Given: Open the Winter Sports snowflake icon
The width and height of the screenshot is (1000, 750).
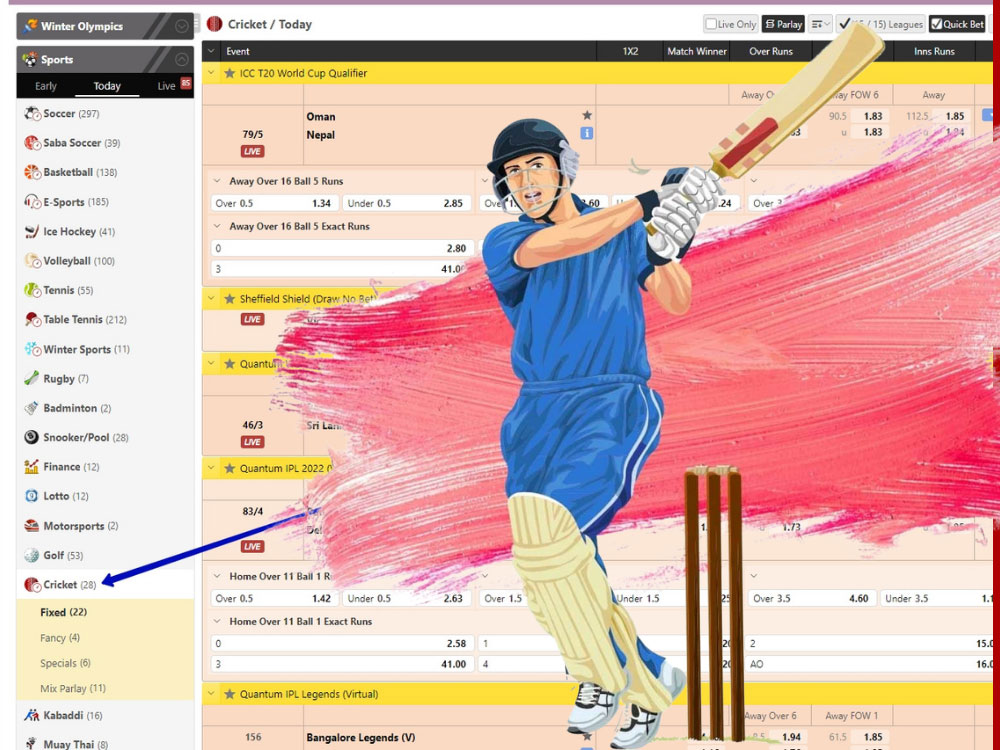Looking at the screenshot, I should point(32,349).
